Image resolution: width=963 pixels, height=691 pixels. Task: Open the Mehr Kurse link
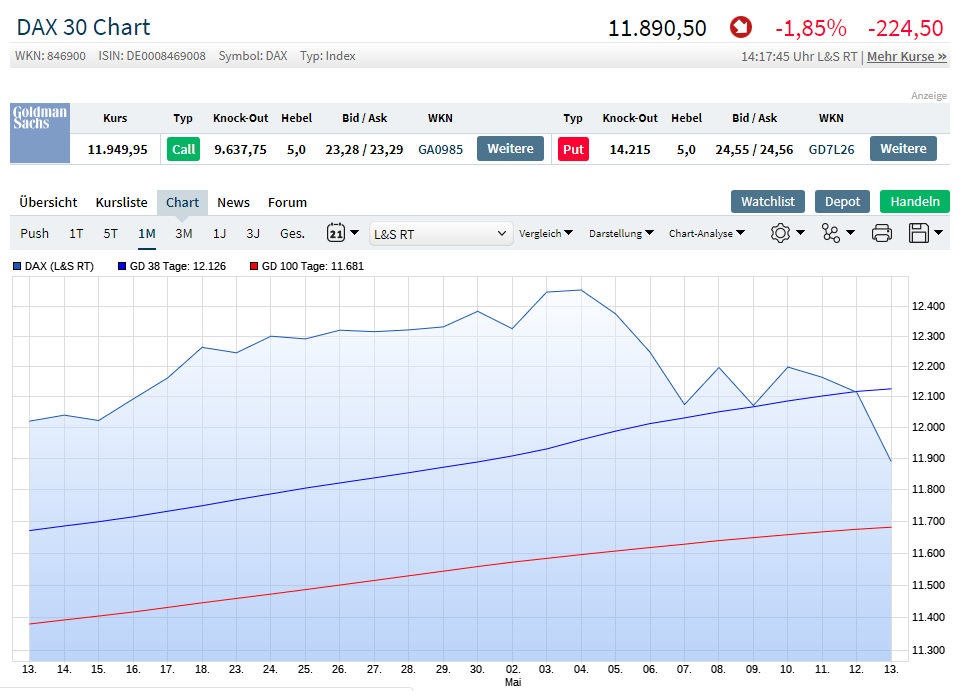tap(906, 57)
